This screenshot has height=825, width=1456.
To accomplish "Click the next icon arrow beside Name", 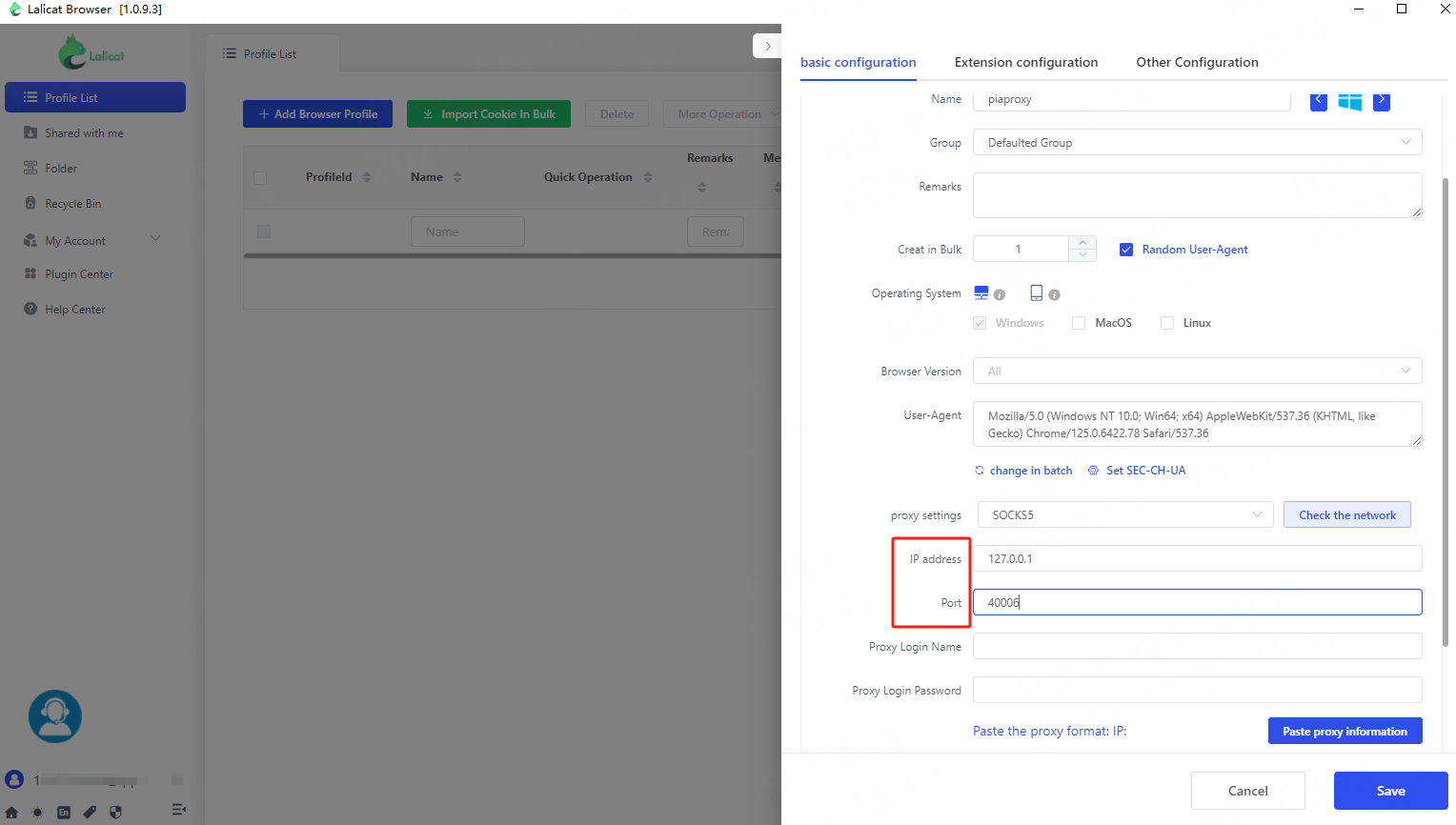I will [x=1382, y=100].
